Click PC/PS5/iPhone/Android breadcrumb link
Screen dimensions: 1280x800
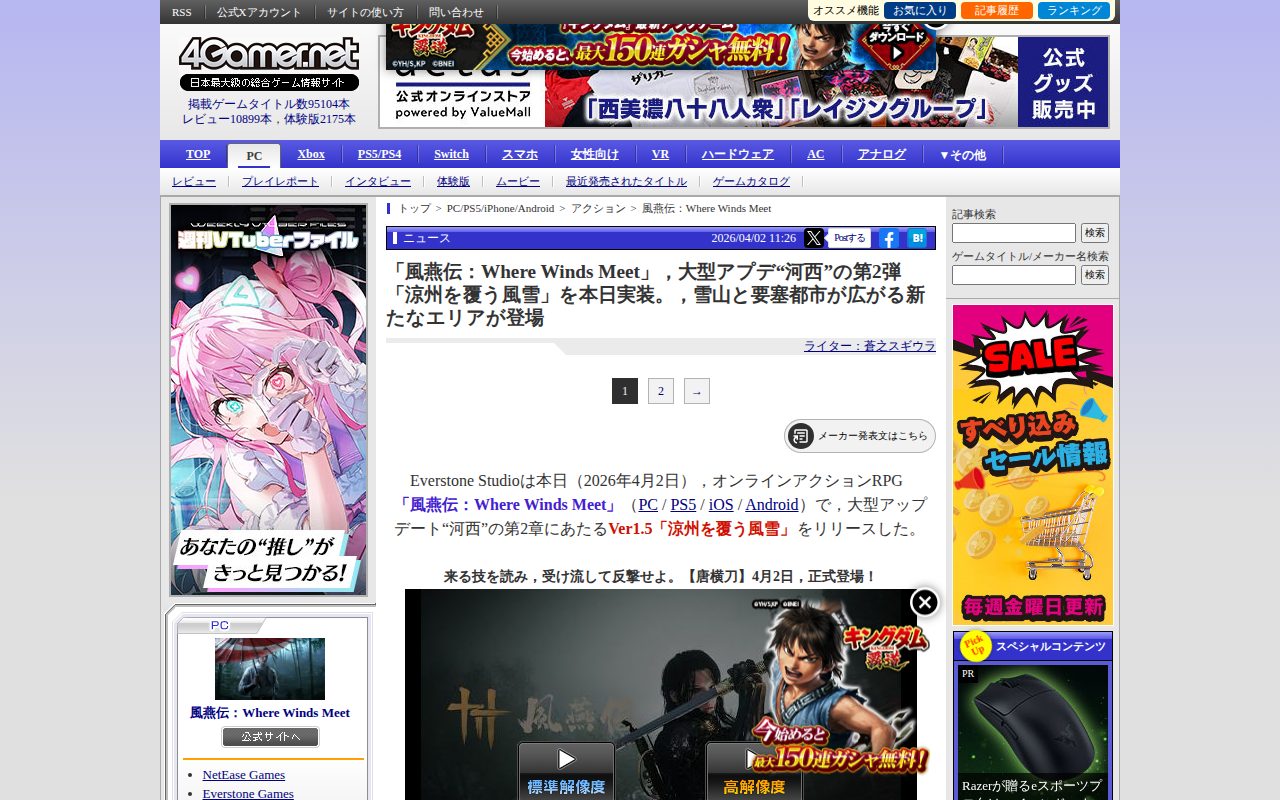[x=500, y=208]
